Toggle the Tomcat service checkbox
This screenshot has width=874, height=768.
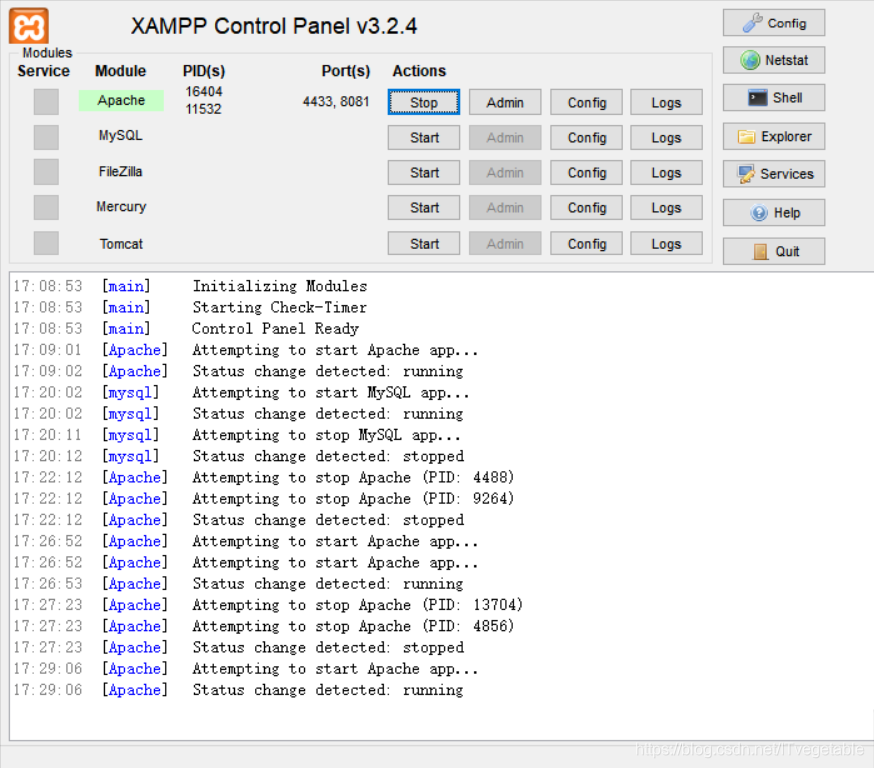[x=46, y=244]
